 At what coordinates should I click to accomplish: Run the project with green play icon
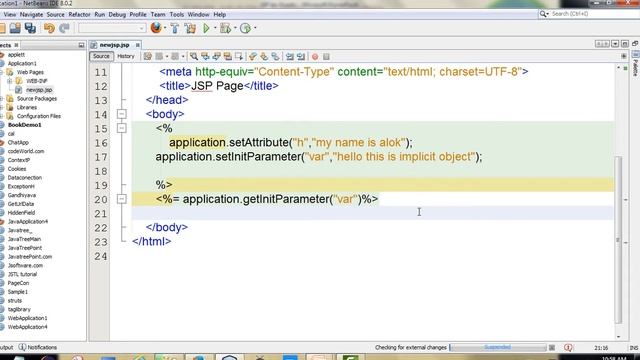point(206,28)
